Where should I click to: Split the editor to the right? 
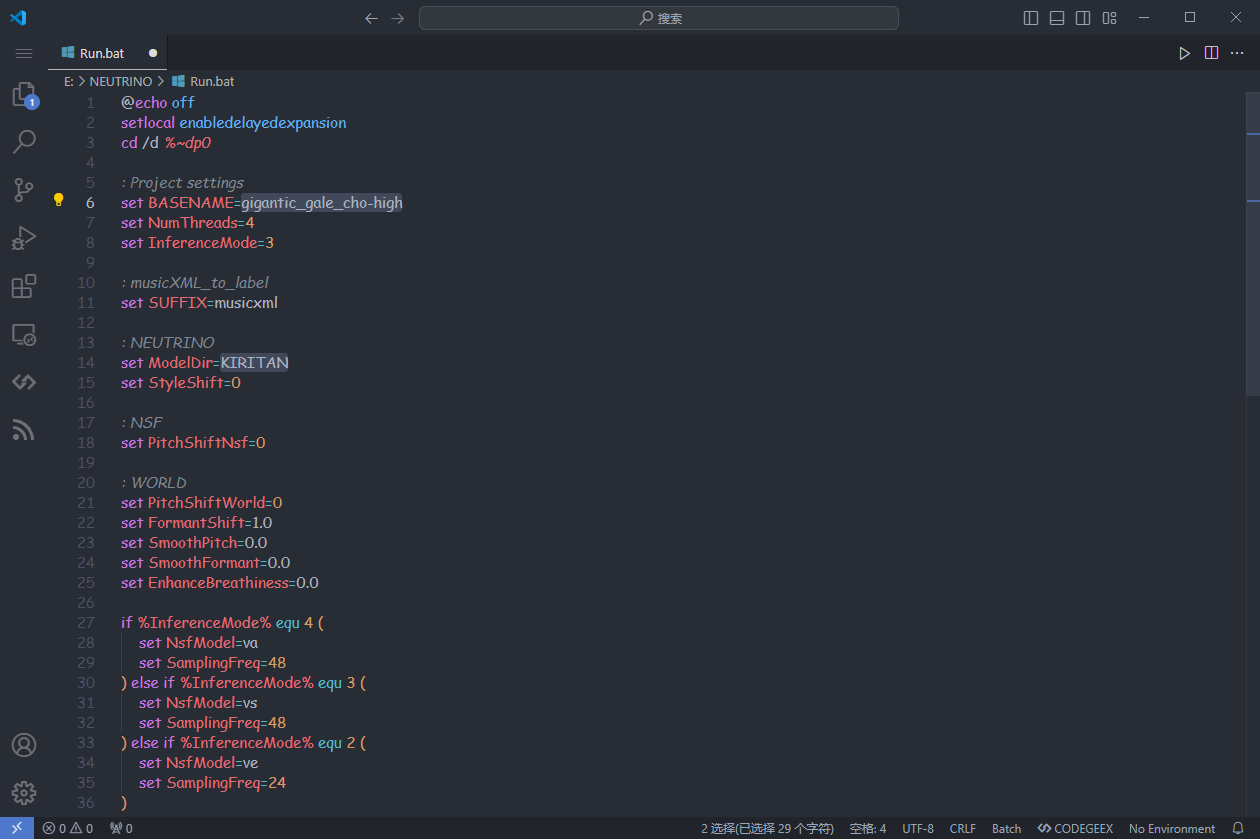[x=1211, y=53]
